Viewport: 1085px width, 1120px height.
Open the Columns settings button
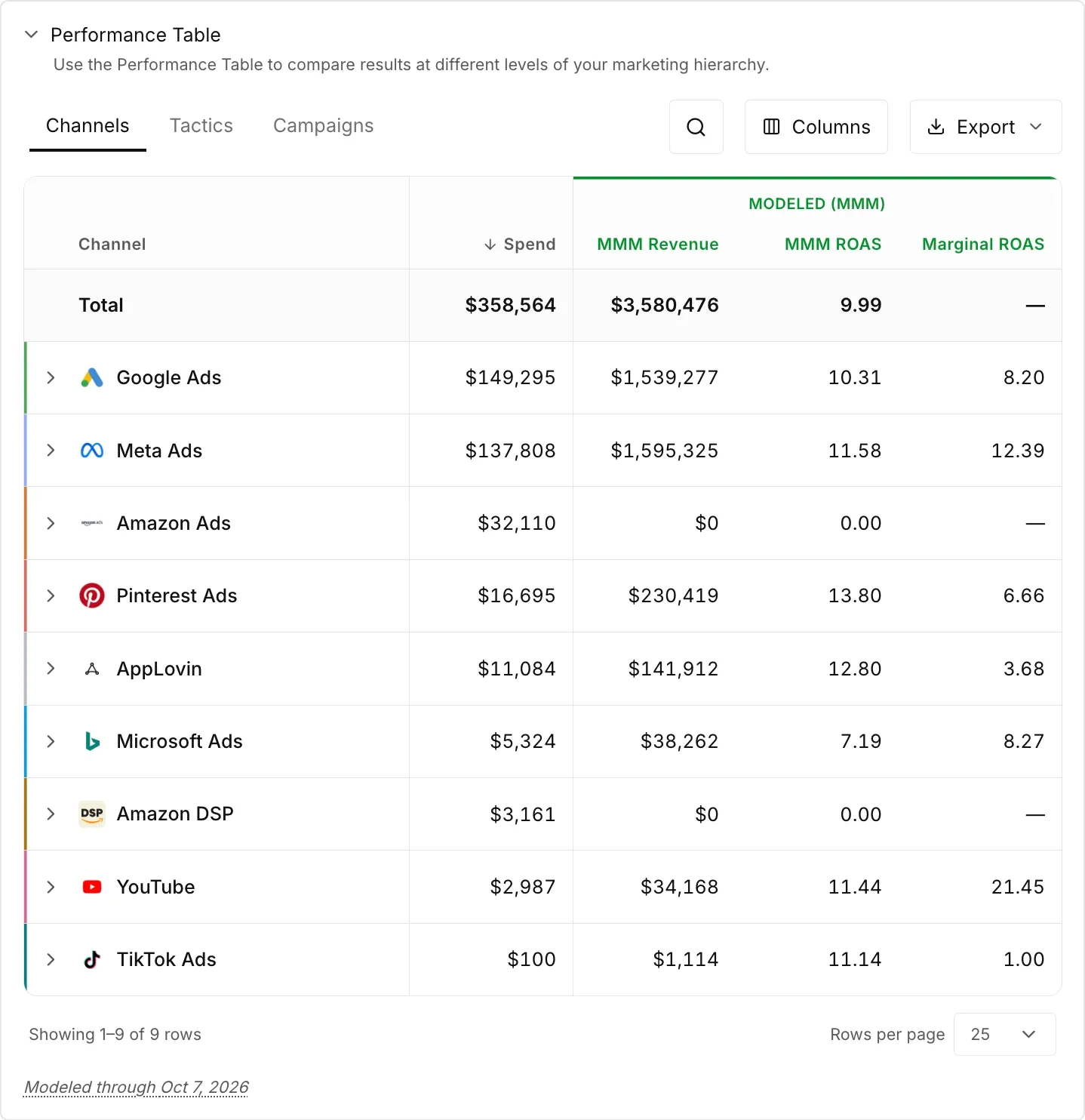pos(816,127)
